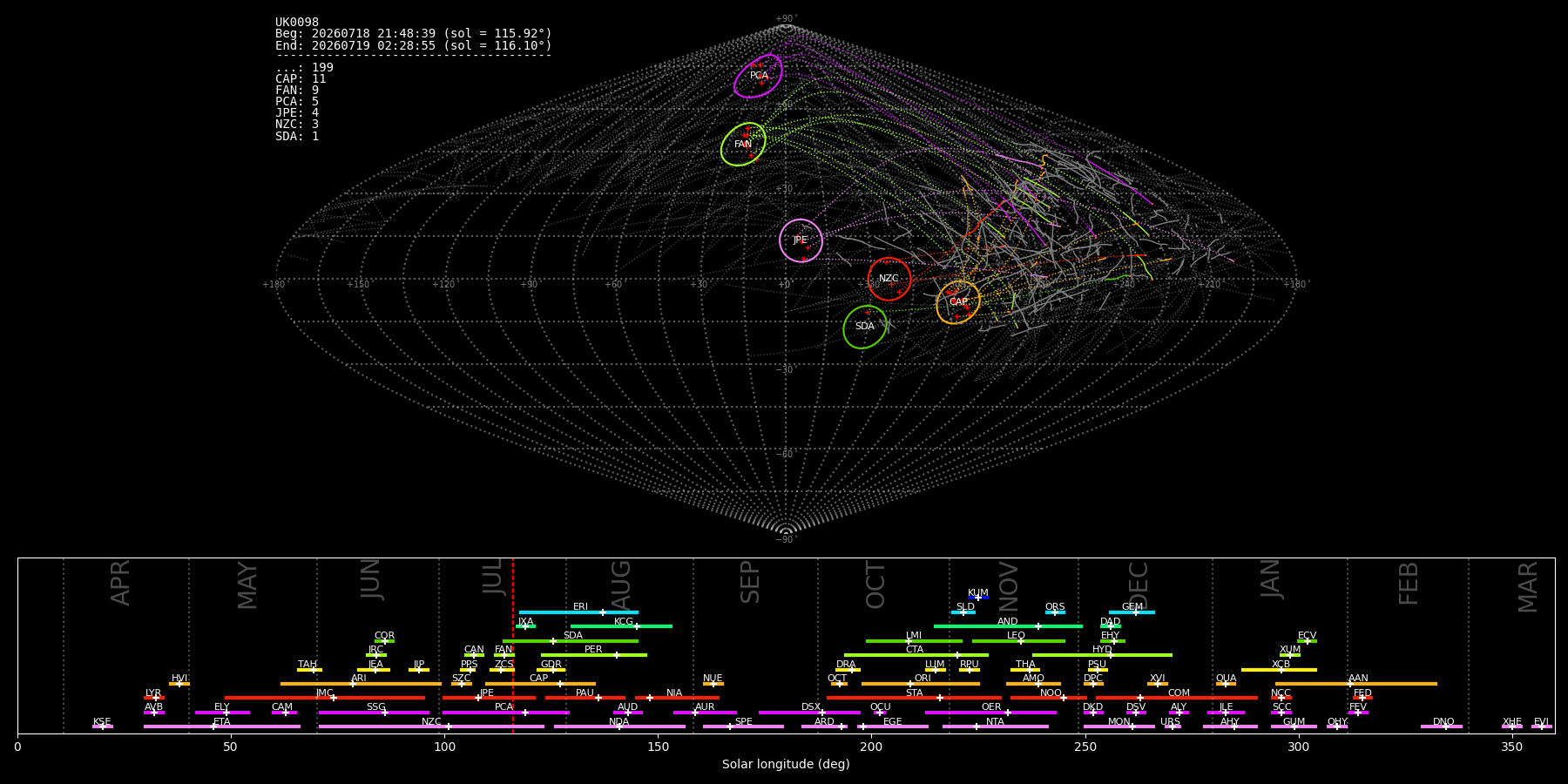Click the pink DNO shower bar
The image size is (1568, 784).
(1442, 727)
